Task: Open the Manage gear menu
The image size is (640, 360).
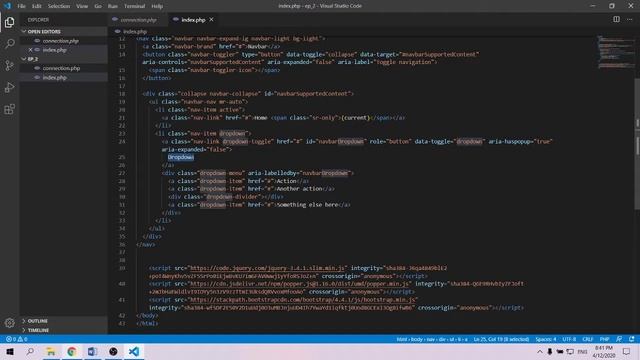Action: [x=9, y=323]
